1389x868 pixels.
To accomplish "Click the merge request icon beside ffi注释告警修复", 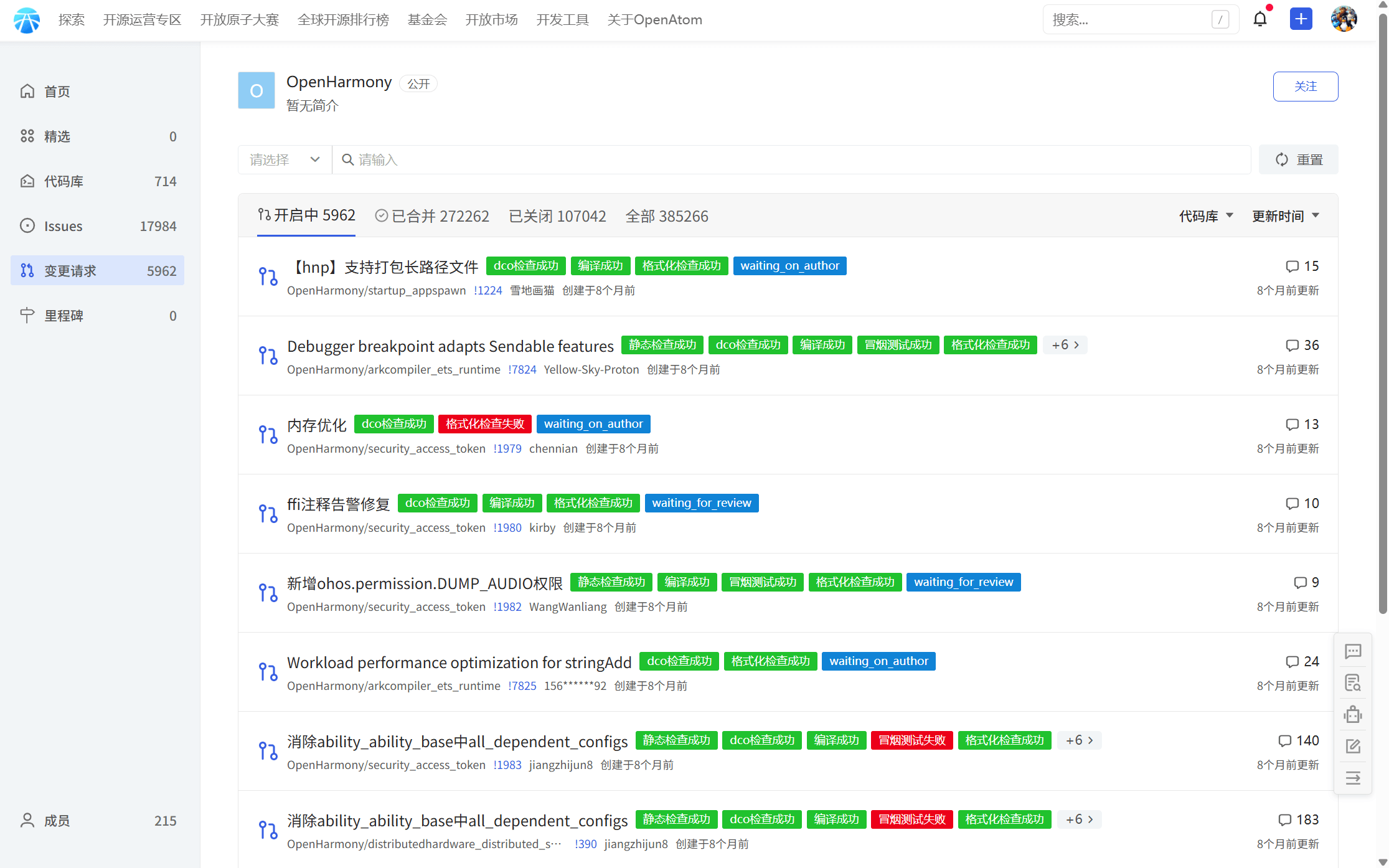I will 268,514.
